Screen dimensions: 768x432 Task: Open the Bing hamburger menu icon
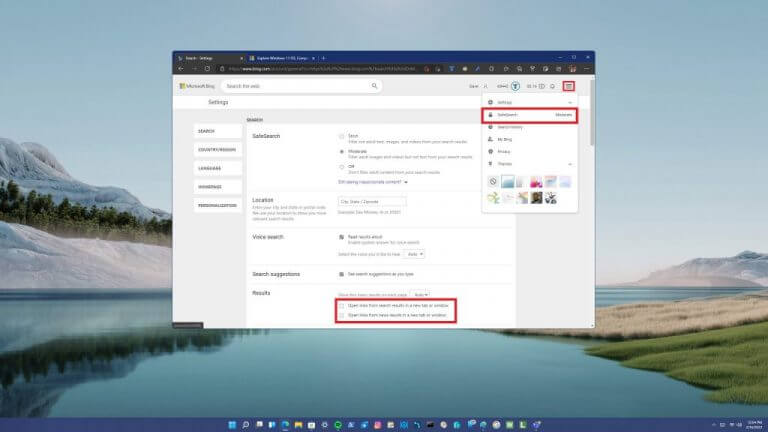coord(568,86)
